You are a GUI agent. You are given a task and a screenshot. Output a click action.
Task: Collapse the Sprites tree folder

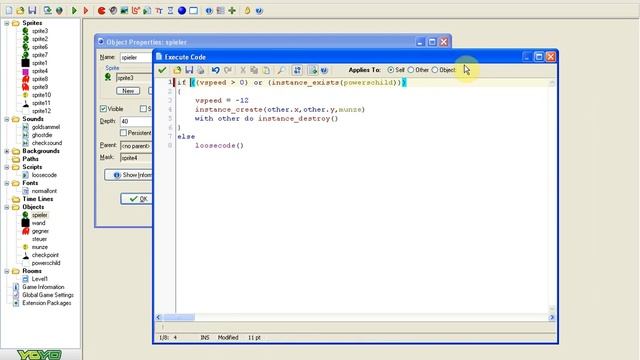click(7, 23)
